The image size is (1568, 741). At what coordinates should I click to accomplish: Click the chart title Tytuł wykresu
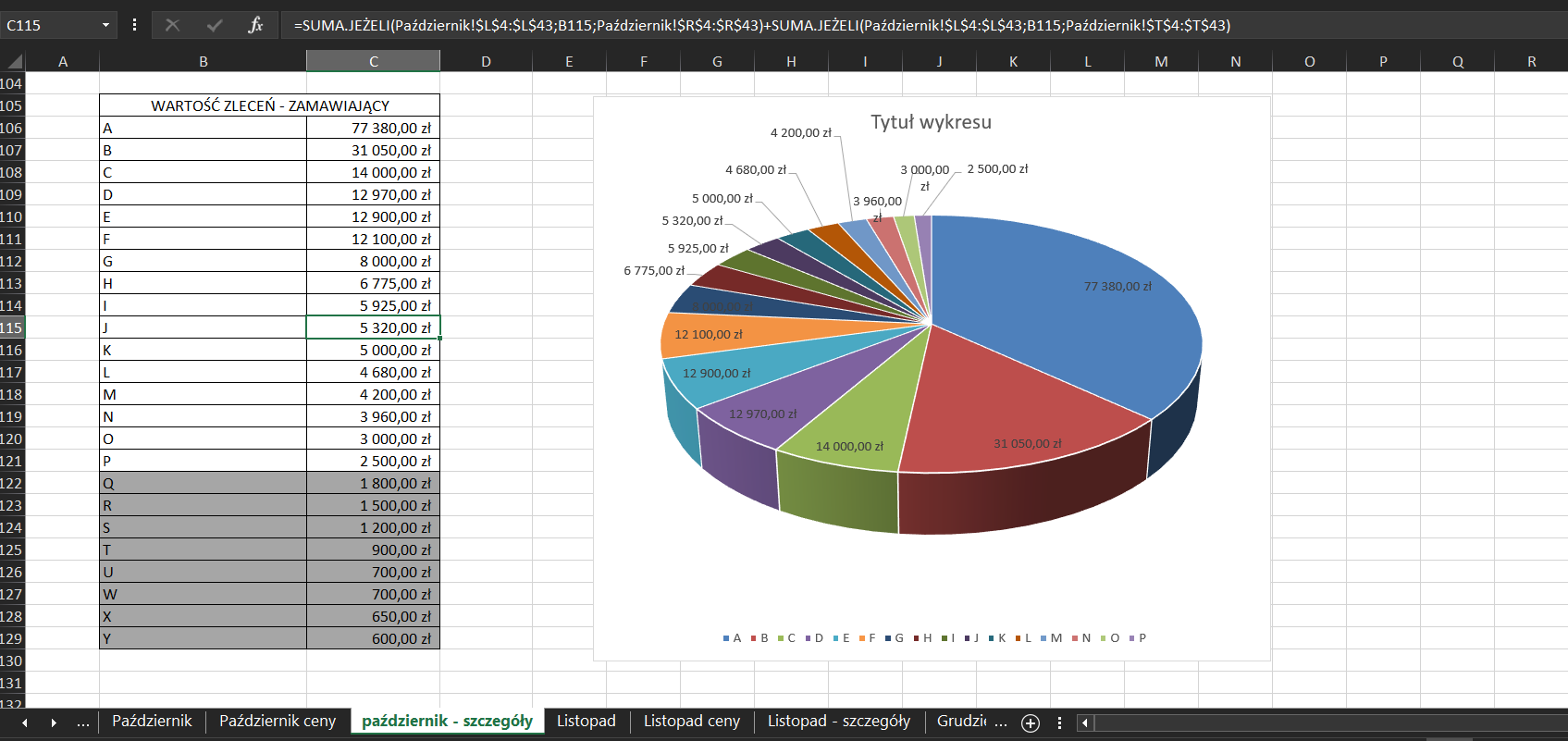[x=931, y=122]
